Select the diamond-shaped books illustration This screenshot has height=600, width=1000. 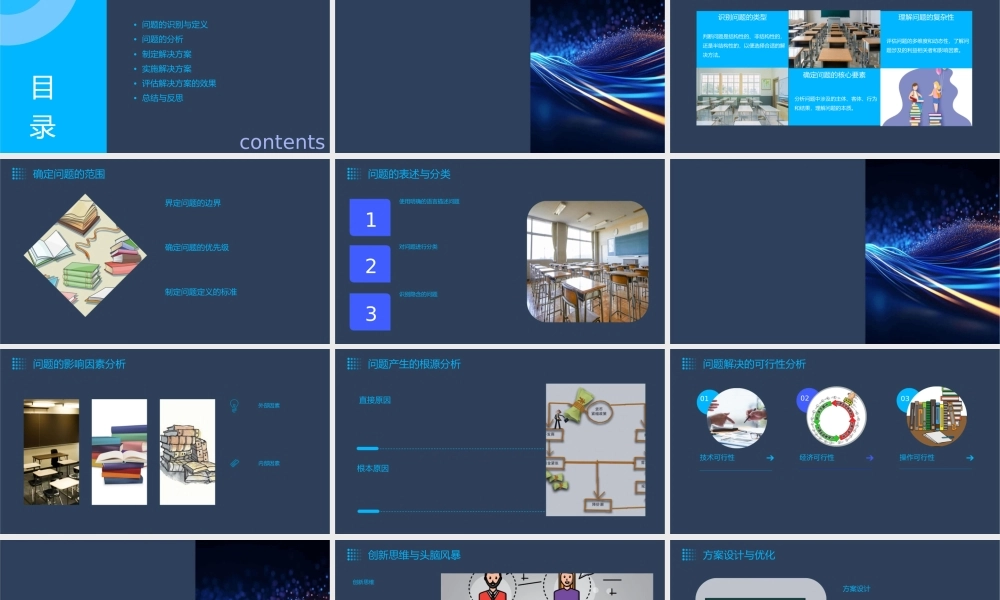coord(85,255)
